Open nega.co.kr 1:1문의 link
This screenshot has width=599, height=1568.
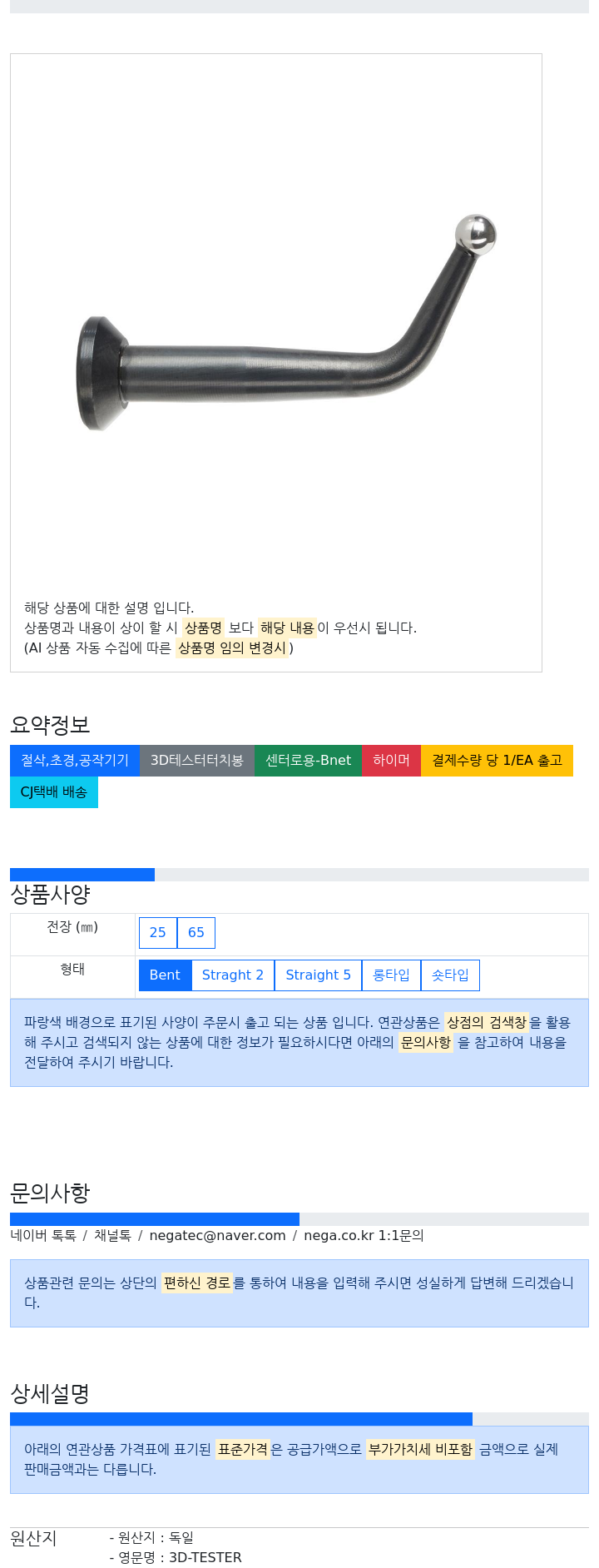tap(364, 1236)
